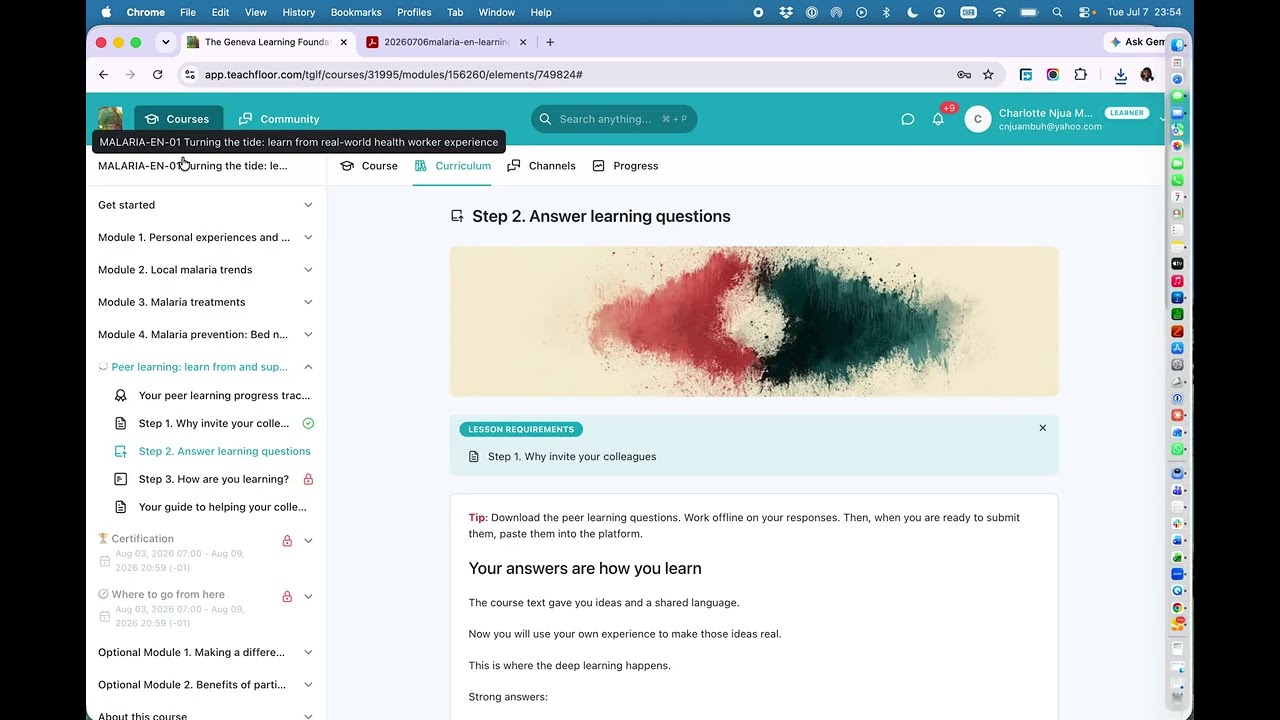Image resolution: width=1280 pixels, height=720 pixels.
Task: Expand Optional Module 2 section
Action: tap(205, 685)
